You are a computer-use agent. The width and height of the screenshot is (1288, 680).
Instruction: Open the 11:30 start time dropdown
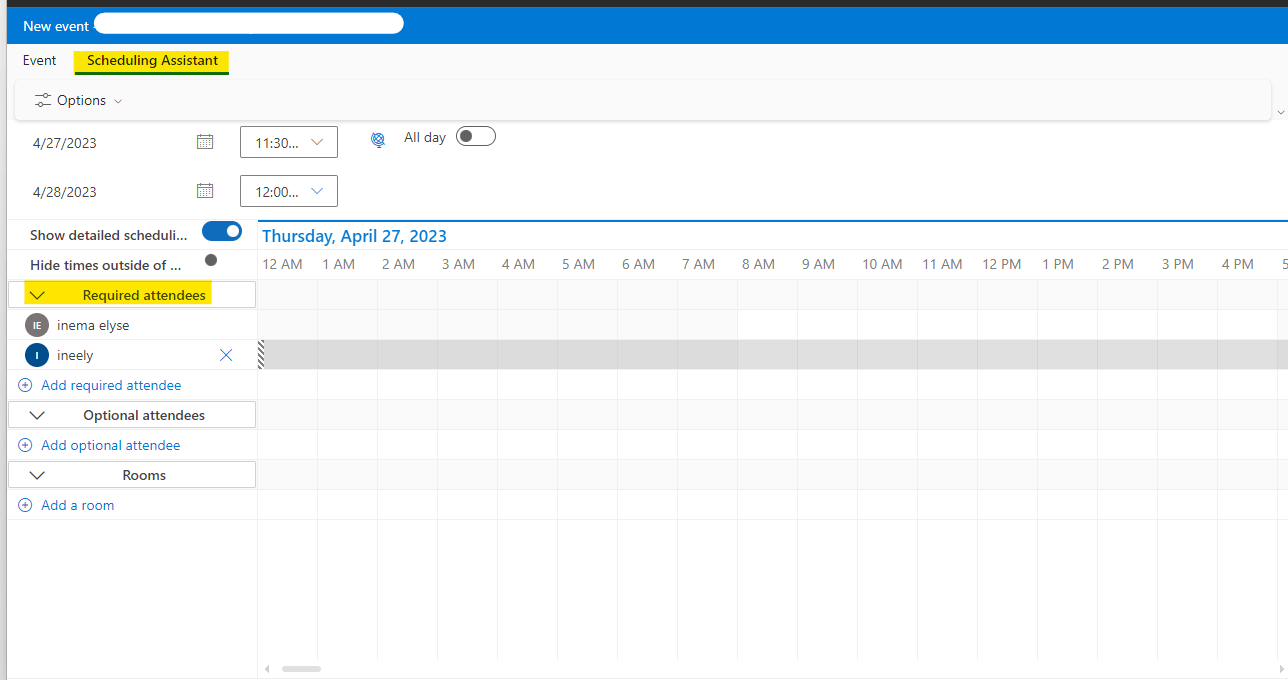tap(289, 142)
